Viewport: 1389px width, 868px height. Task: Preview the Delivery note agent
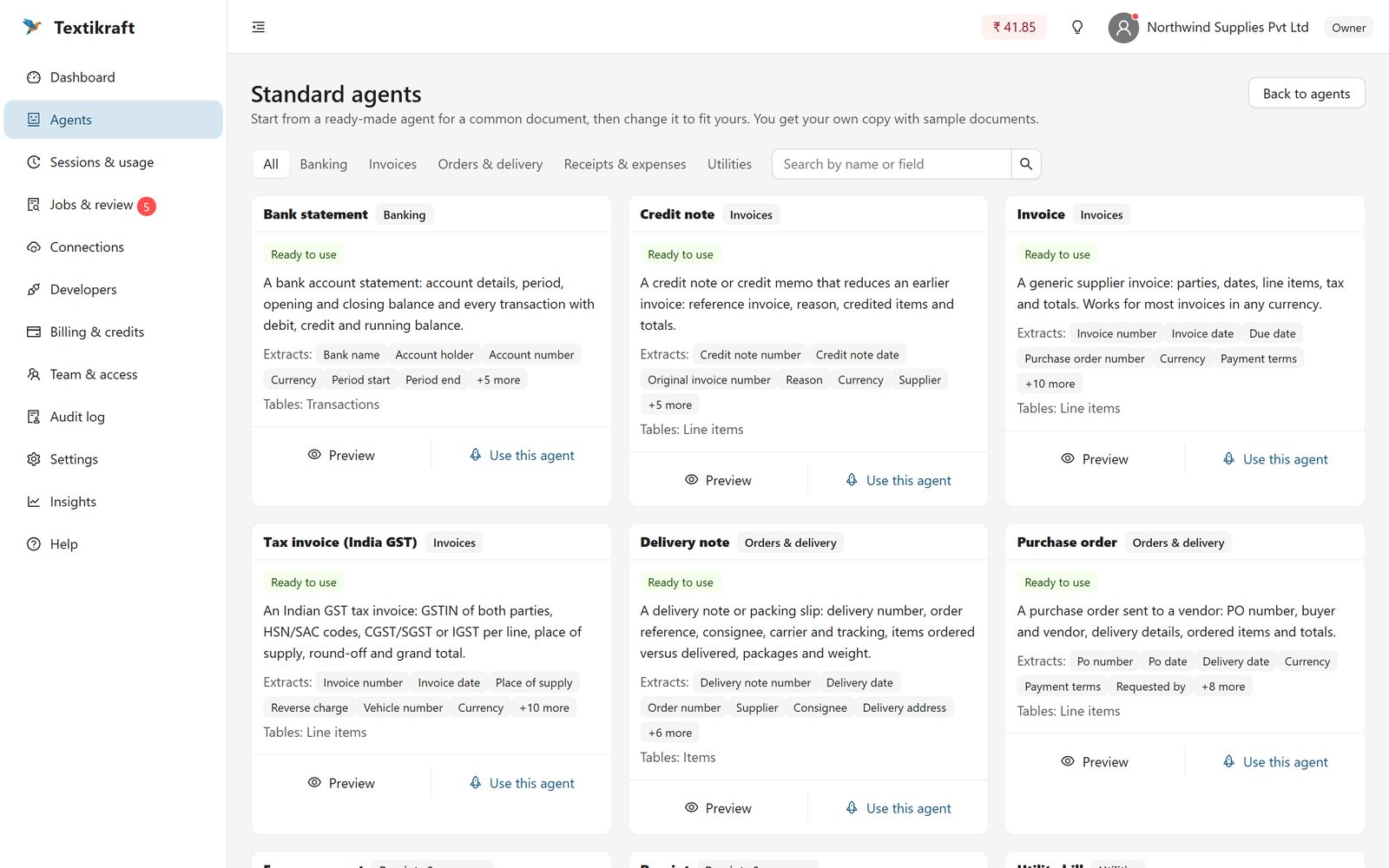(718, 808)
